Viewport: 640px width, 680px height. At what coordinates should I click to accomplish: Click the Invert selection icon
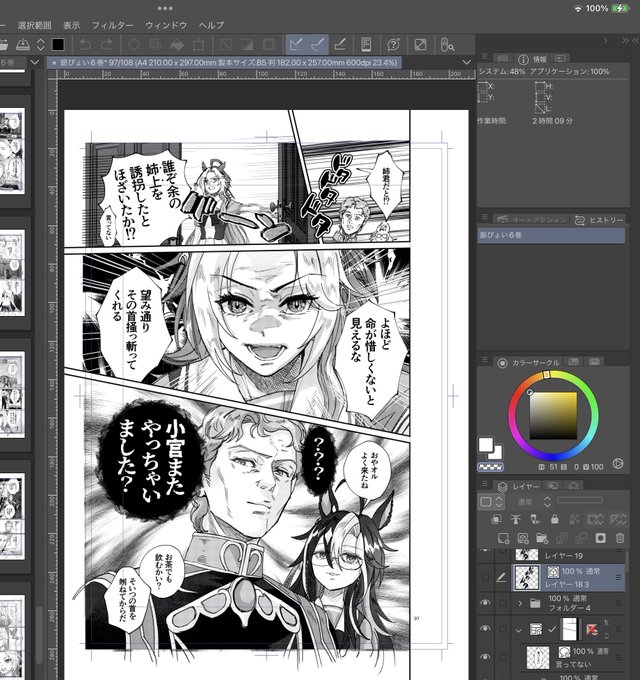[x=247, y=45]
